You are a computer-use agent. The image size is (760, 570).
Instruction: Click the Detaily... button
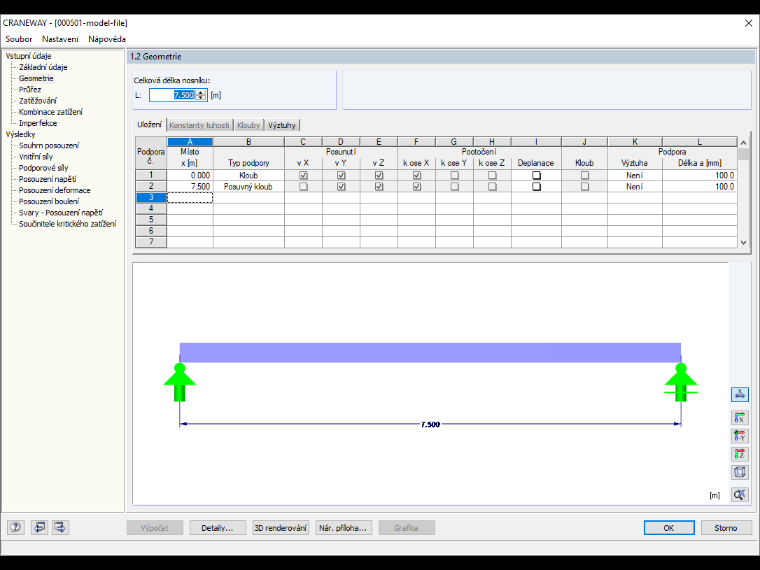point(217,528)
